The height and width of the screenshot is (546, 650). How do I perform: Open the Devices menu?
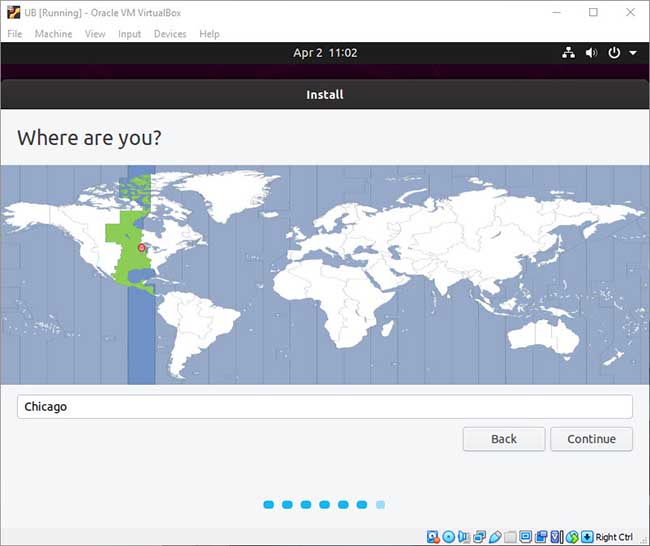(170, 34)
